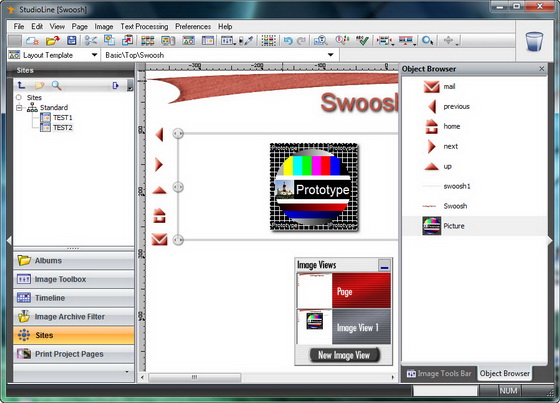Click the New Image View button
The width and height of the screenshot is (560, 403).
coord(344,355)
